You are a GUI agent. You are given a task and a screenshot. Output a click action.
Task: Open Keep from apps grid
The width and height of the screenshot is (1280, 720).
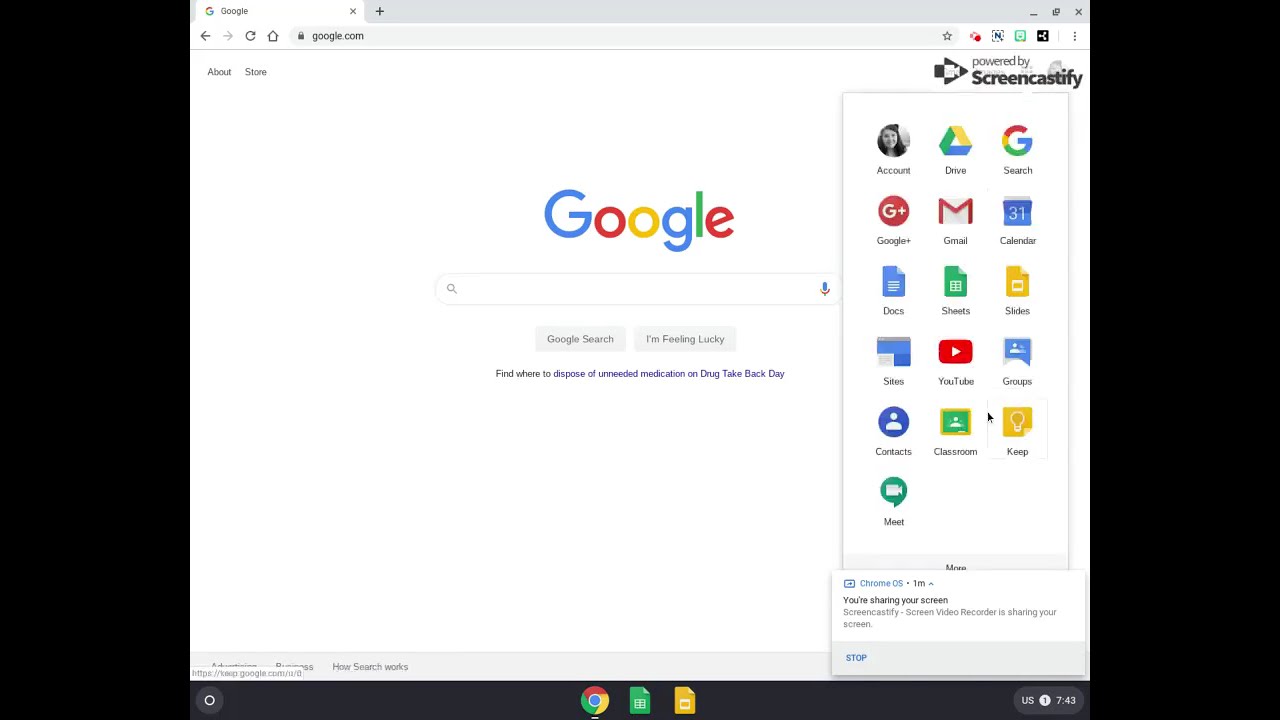coord(1017,431)
